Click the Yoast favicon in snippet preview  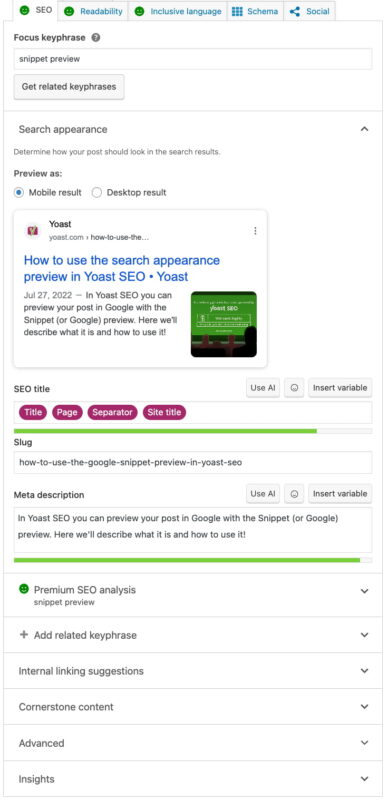[x=33, y=231]
